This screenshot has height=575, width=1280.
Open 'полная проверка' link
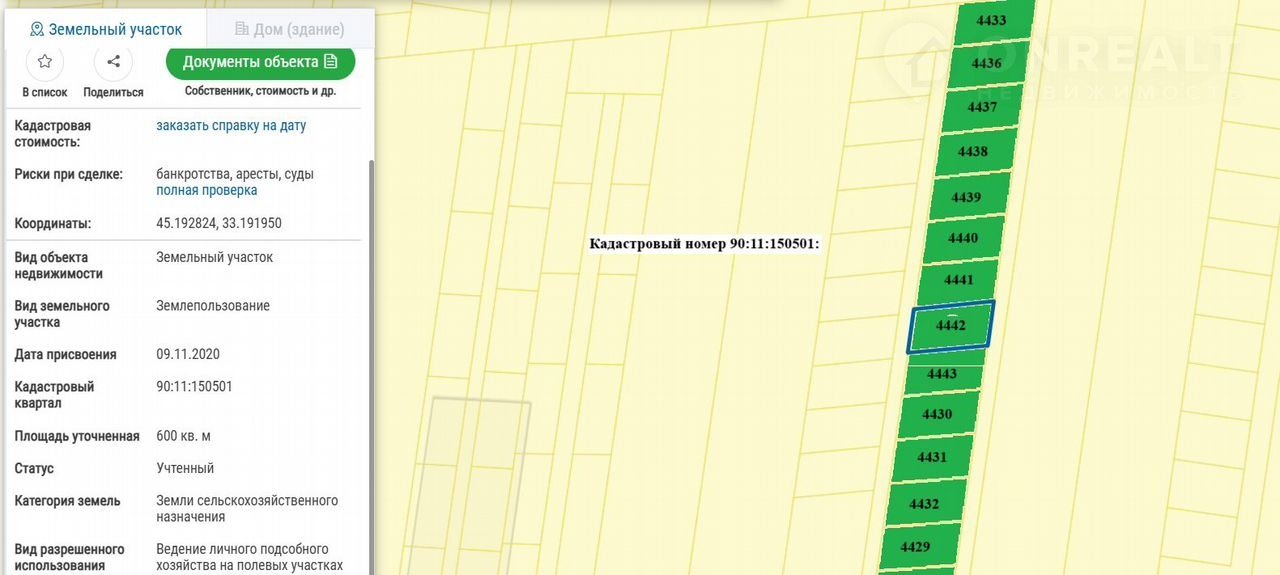206,190
